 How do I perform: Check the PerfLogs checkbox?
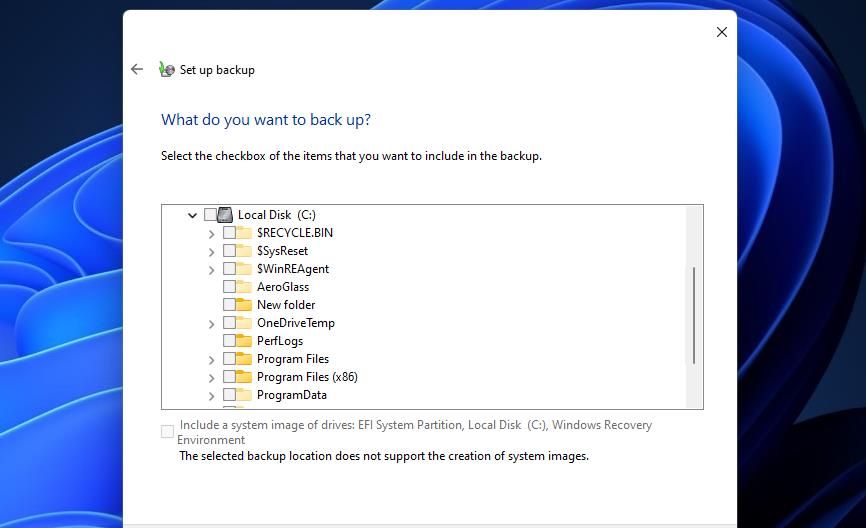tap(229, 341)
